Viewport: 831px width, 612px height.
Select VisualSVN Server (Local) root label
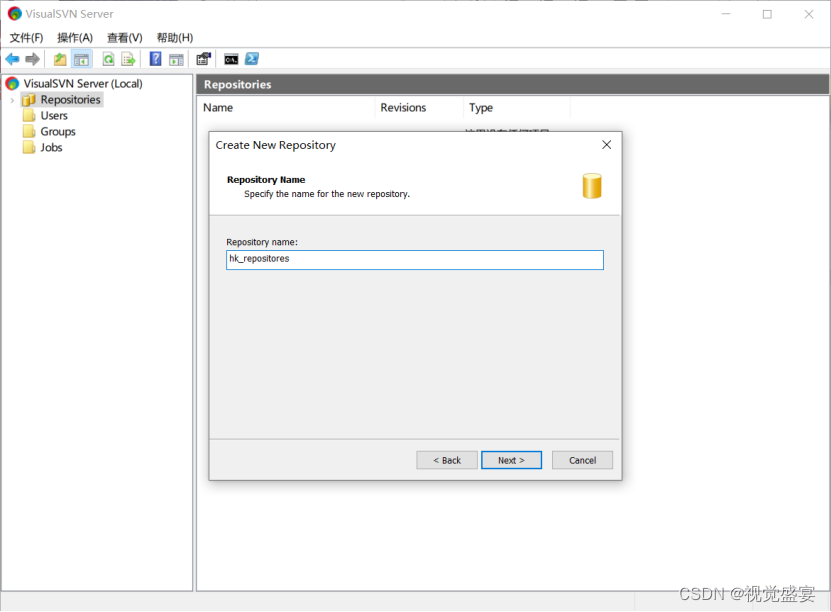(83, 84)
